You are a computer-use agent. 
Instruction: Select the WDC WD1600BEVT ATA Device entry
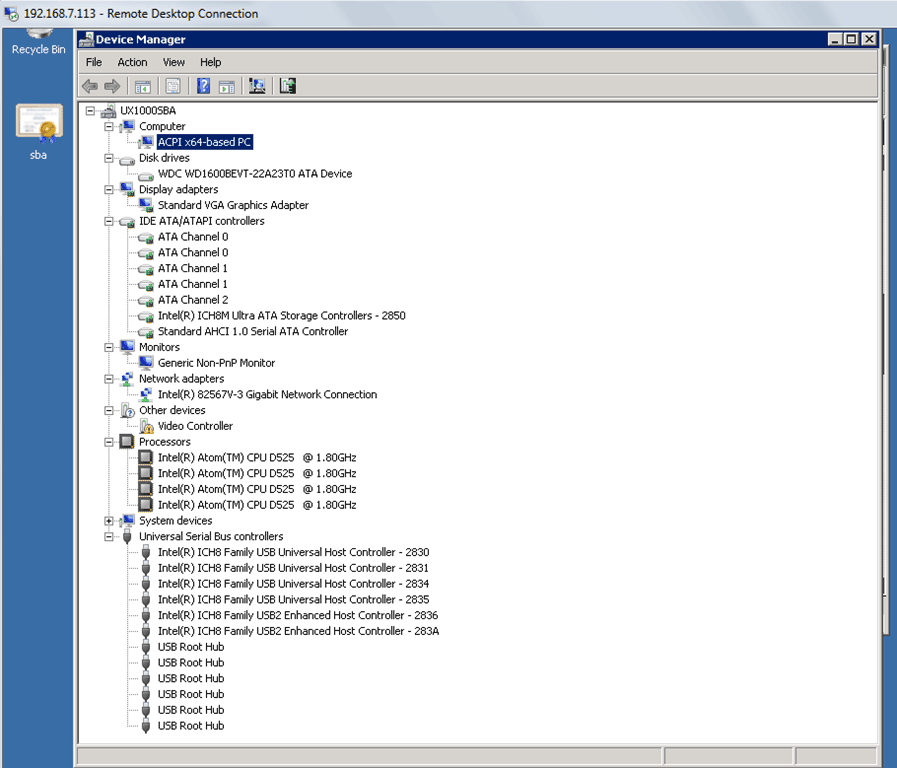coord(253,173)
